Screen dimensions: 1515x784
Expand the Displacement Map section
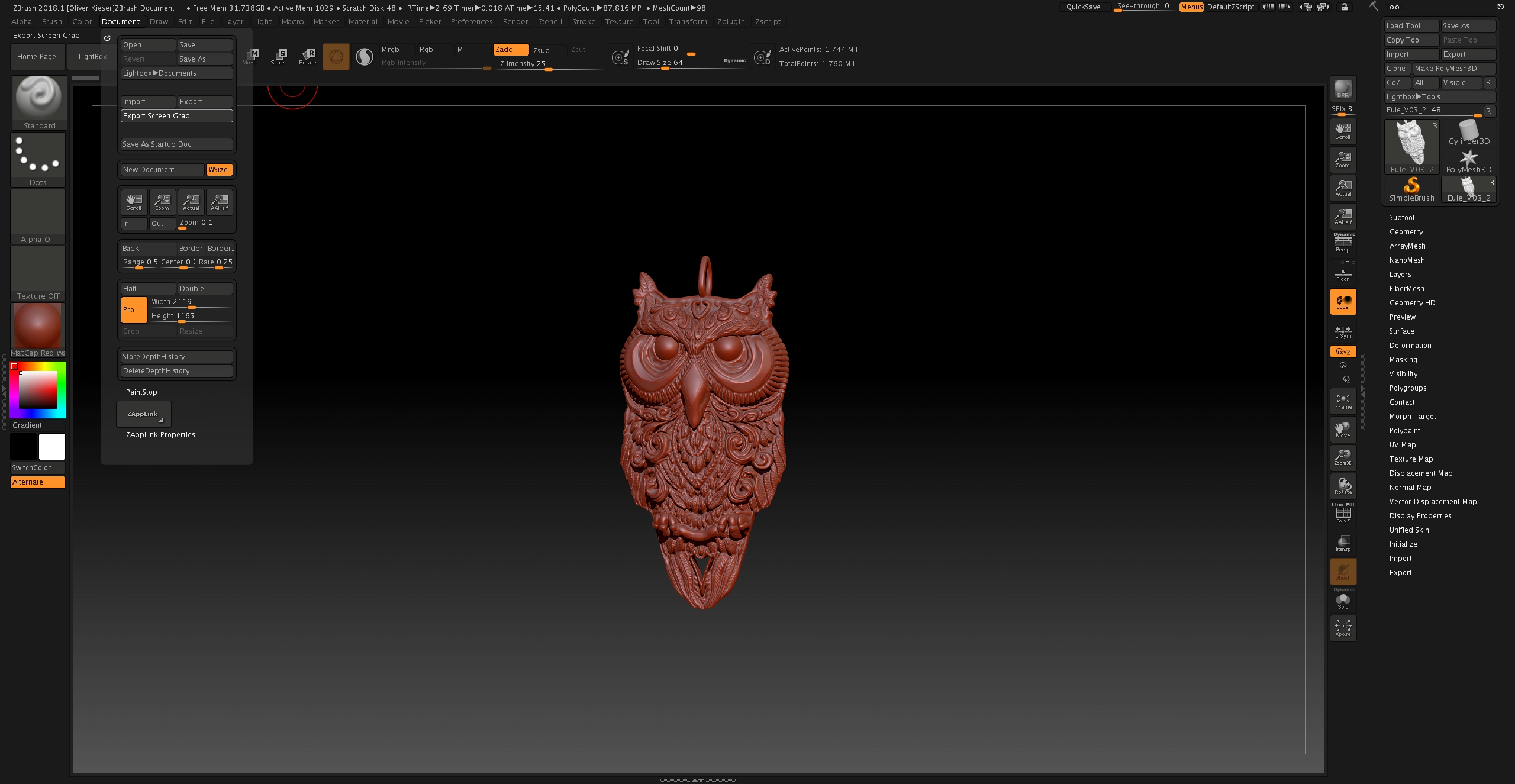point(1420,472)
